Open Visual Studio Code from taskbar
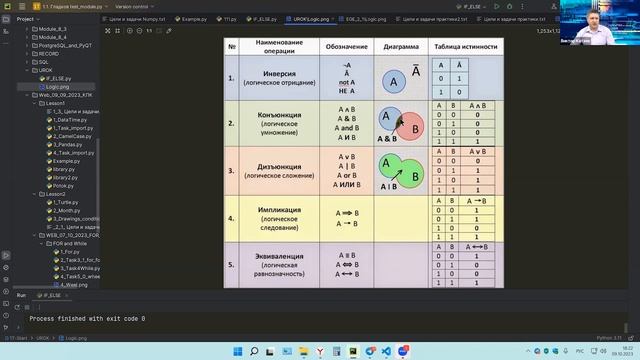640x360 pixels. pyautogui.click(x=386, y=351)
